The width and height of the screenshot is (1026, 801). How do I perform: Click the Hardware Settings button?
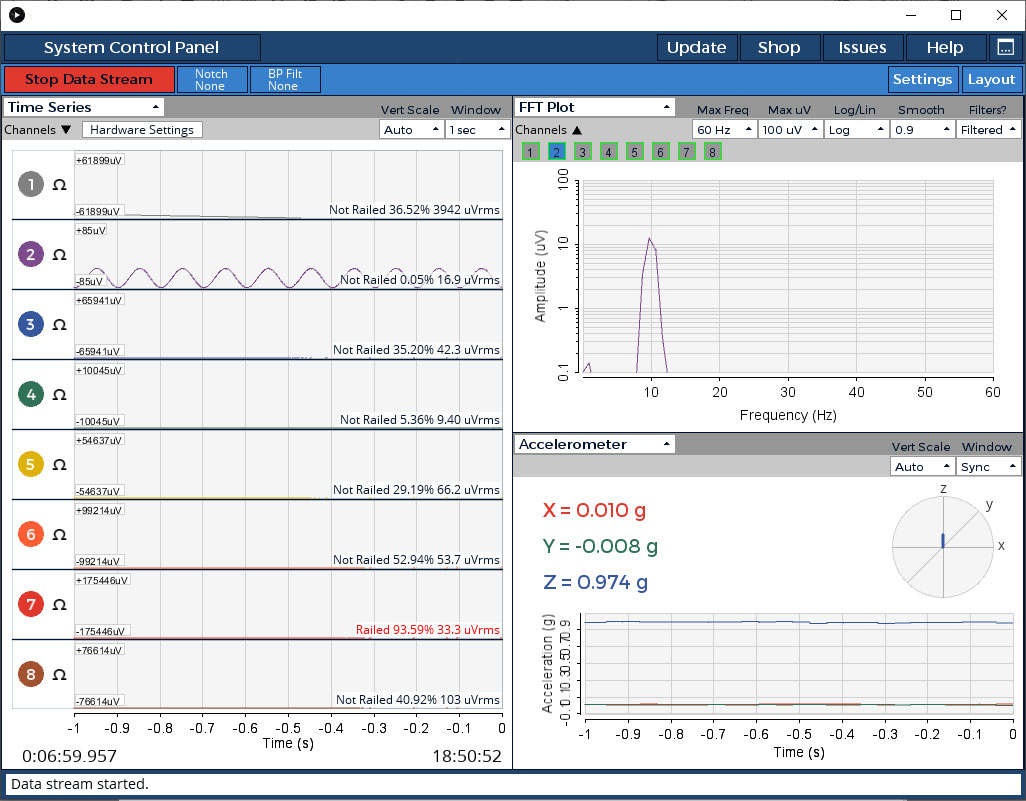(x=143, y=130)
